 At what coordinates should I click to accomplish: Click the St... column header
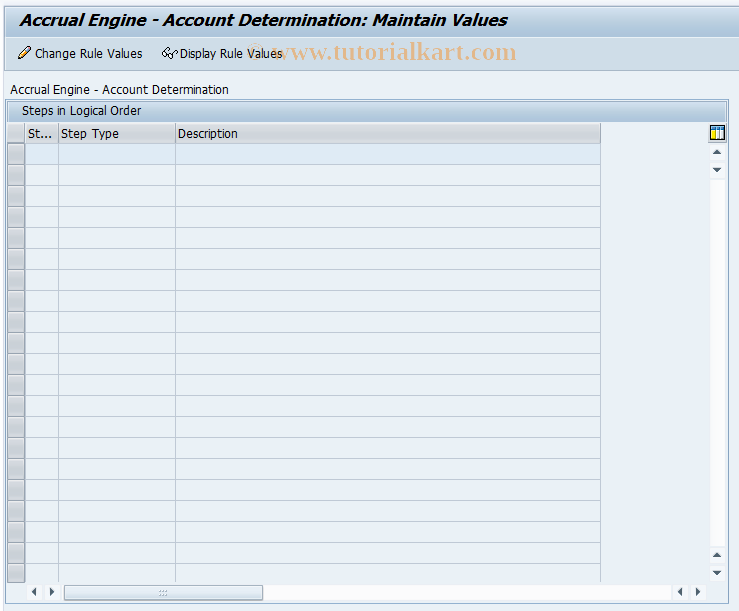(41, 133)
